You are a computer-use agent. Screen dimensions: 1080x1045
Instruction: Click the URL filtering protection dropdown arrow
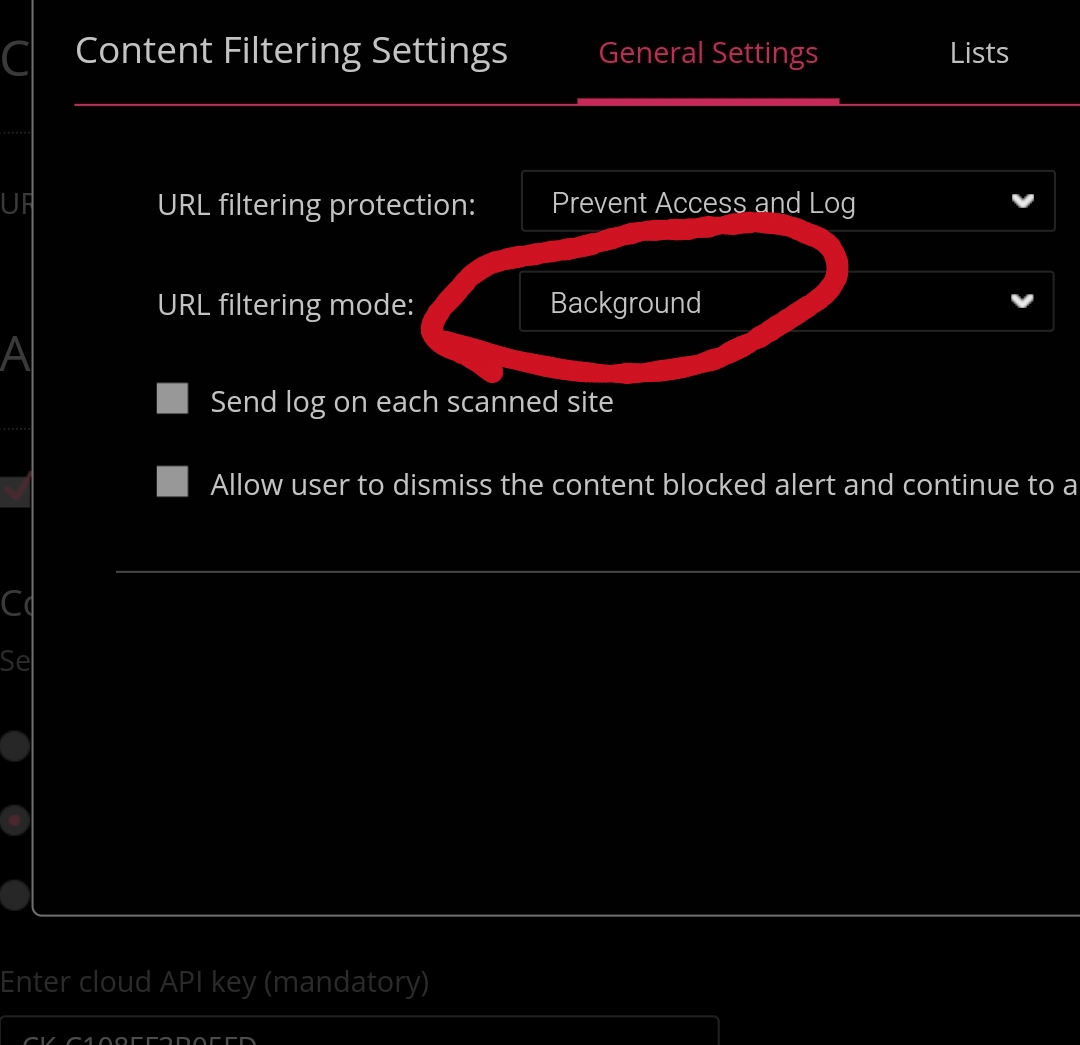[1022, 201]
